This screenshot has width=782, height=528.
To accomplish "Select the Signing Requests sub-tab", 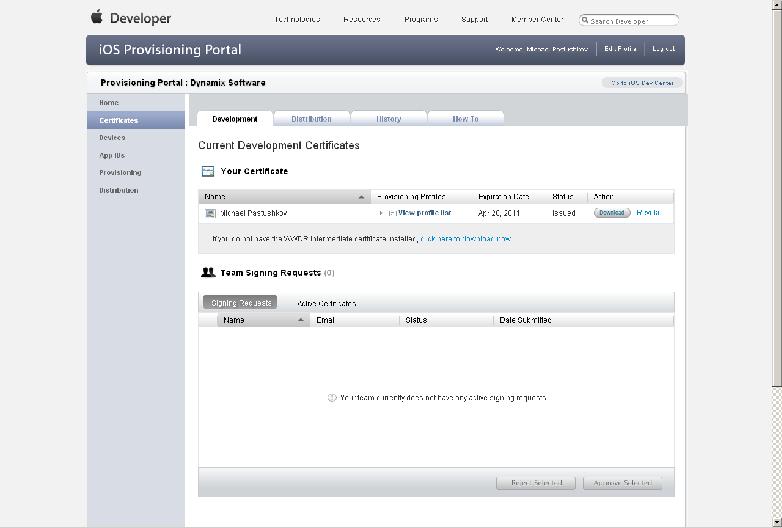I will point(240,303).
